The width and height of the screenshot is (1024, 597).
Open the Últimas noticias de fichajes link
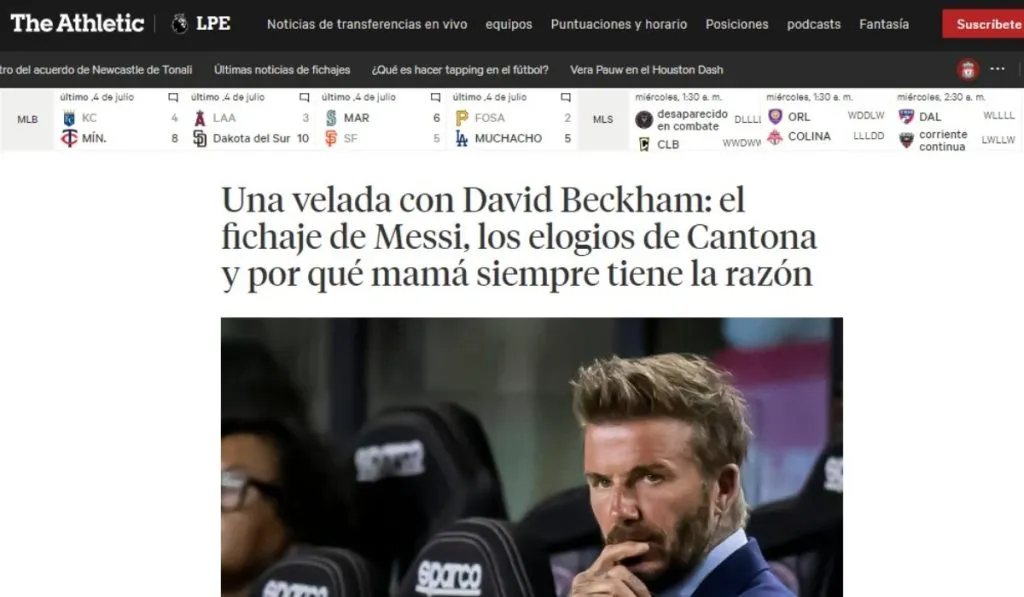point(282,70)
